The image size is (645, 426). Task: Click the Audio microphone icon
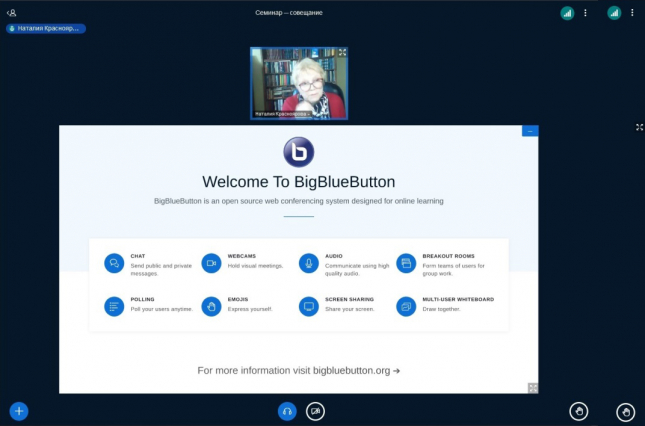(x=309, y=263)
